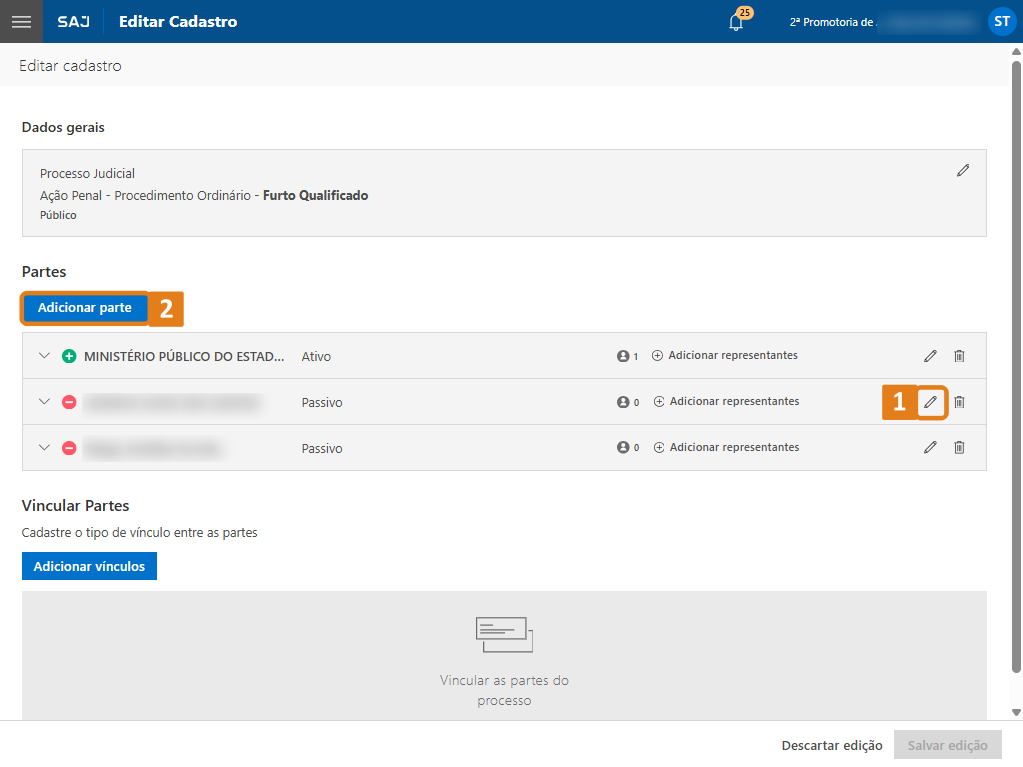Add representatives to first Passivo party
The image size is (1023, 767).
click(725, 402)
